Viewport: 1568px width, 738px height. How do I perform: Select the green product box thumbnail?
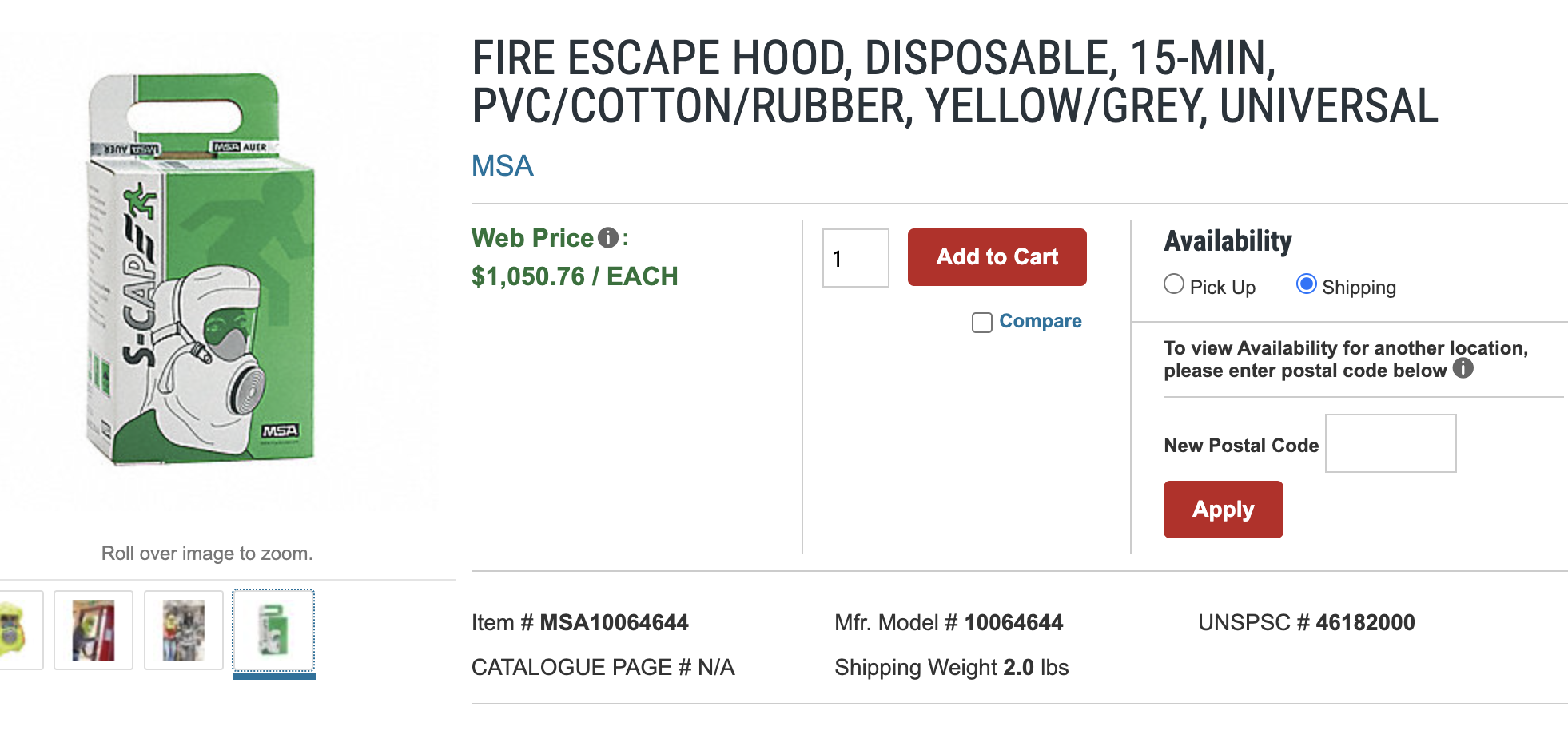point(273,630)
